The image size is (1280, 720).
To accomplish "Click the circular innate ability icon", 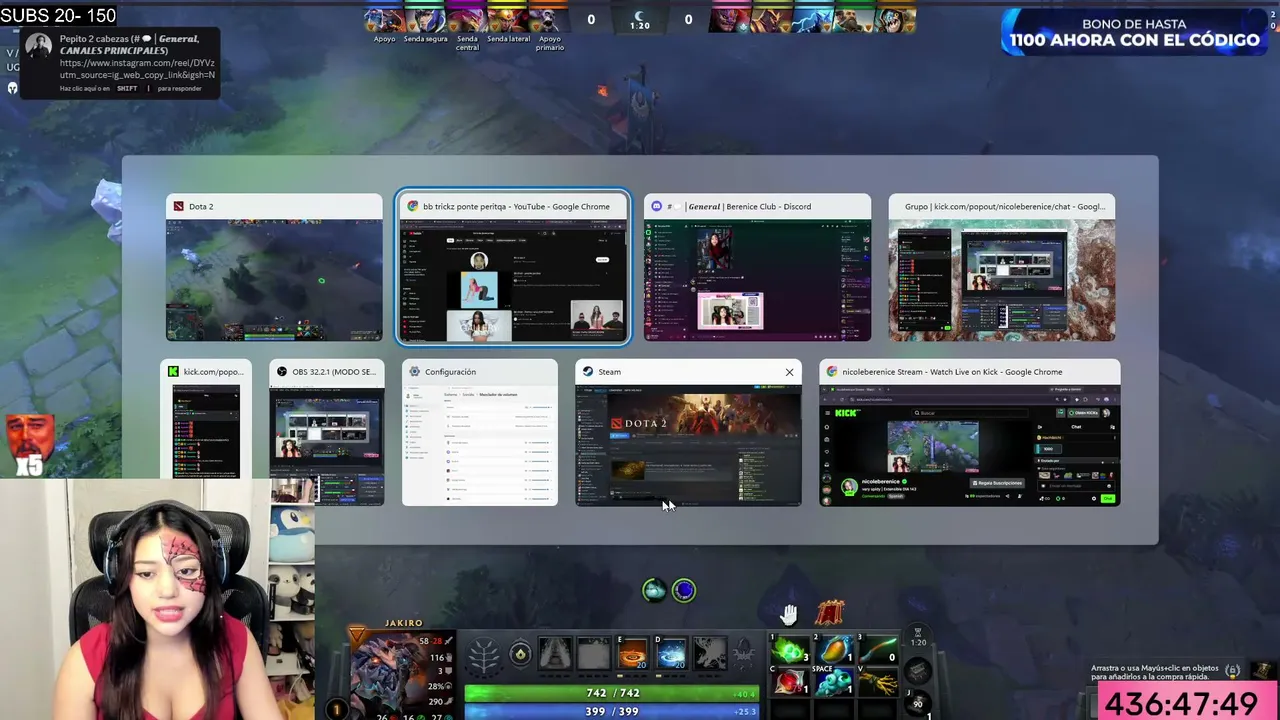I will (520, 655).
